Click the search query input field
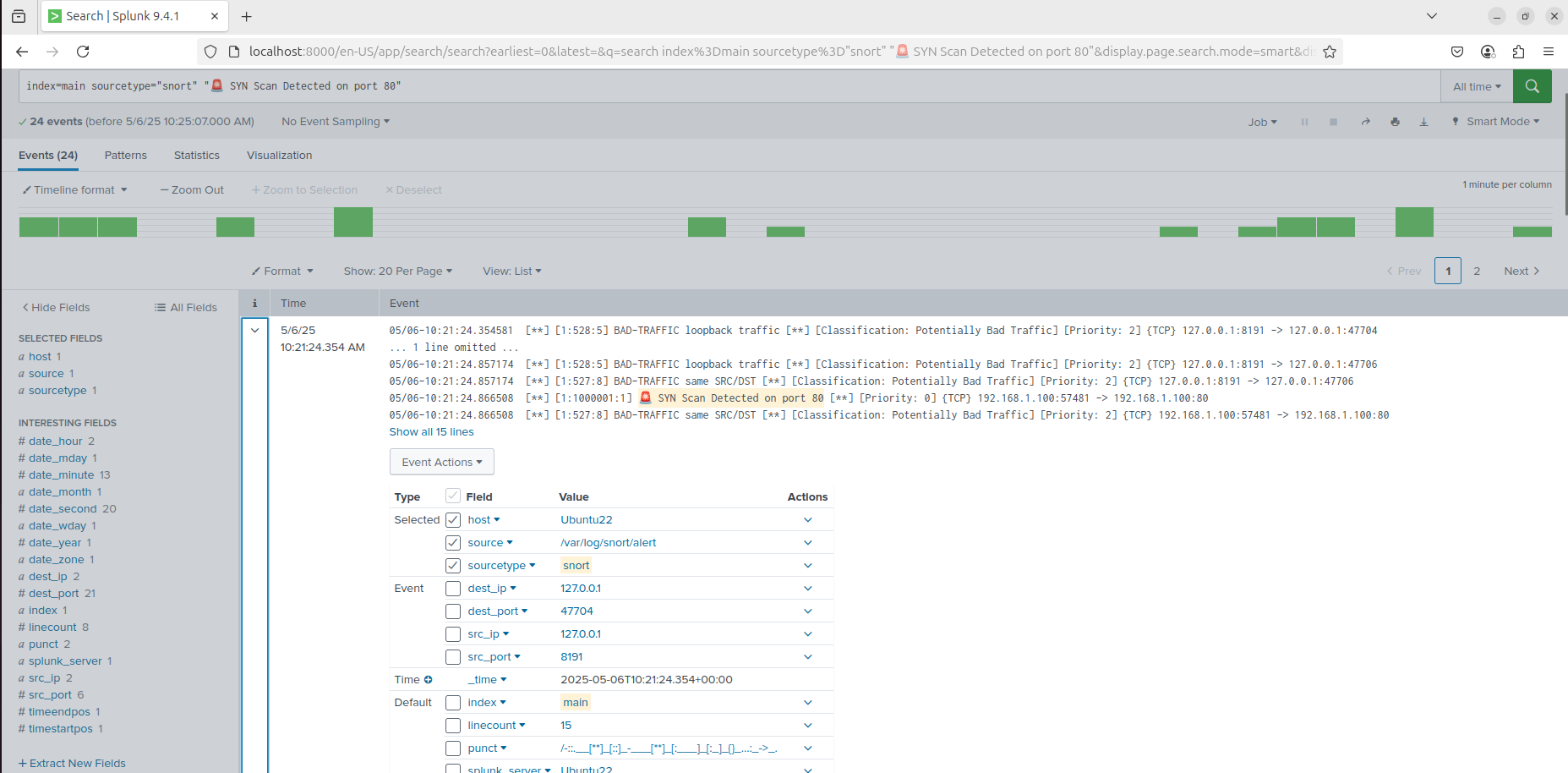Image resolution: width=1568 pixels, height=773 pixels. [x=729, y=86]
